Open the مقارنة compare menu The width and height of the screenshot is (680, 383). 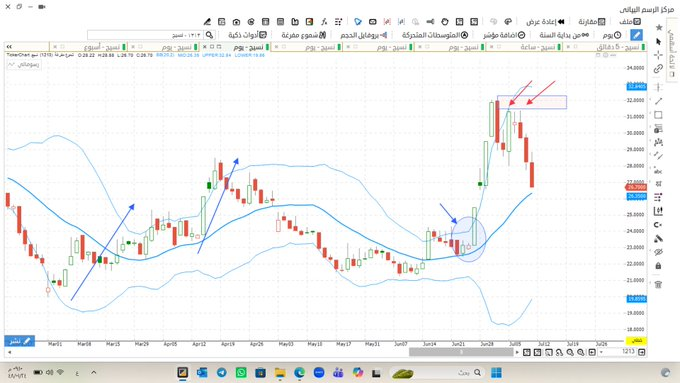(592, 22)
